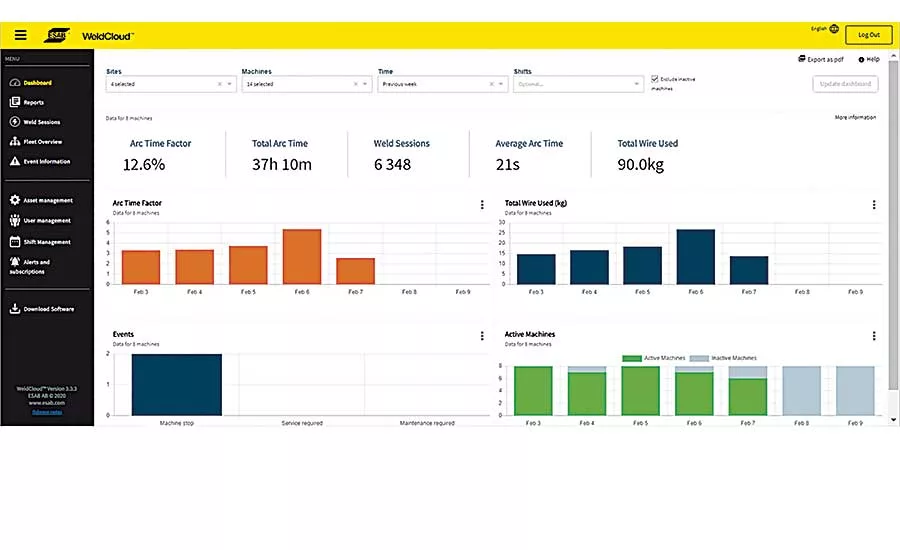Click Export as pdf link
This screenshot has width=900, height=550.
[825, 59]
